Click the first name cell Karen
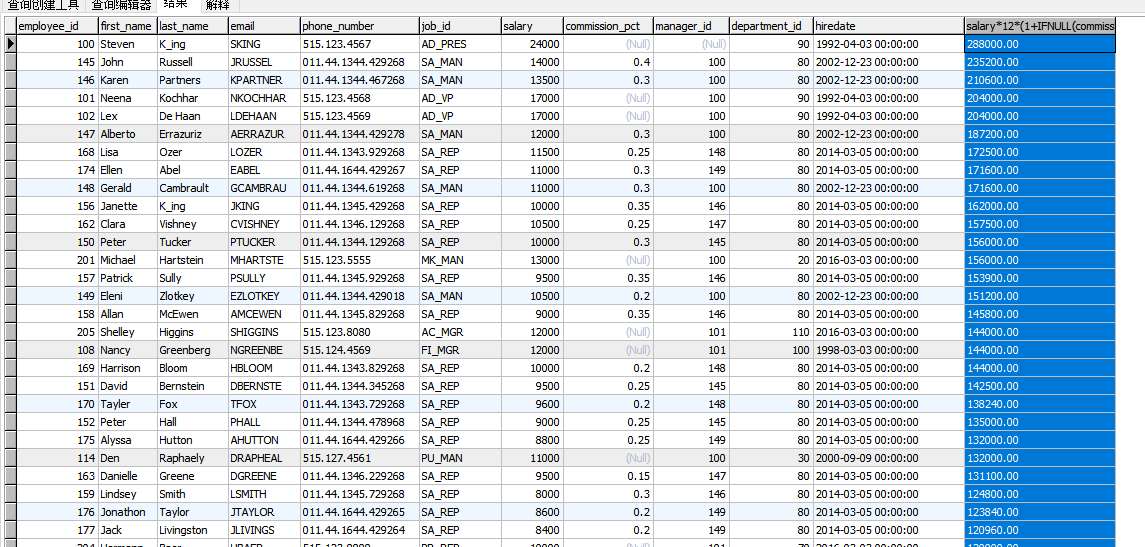Viewport: 1145px width, 547px height. (x=127, y=80)
